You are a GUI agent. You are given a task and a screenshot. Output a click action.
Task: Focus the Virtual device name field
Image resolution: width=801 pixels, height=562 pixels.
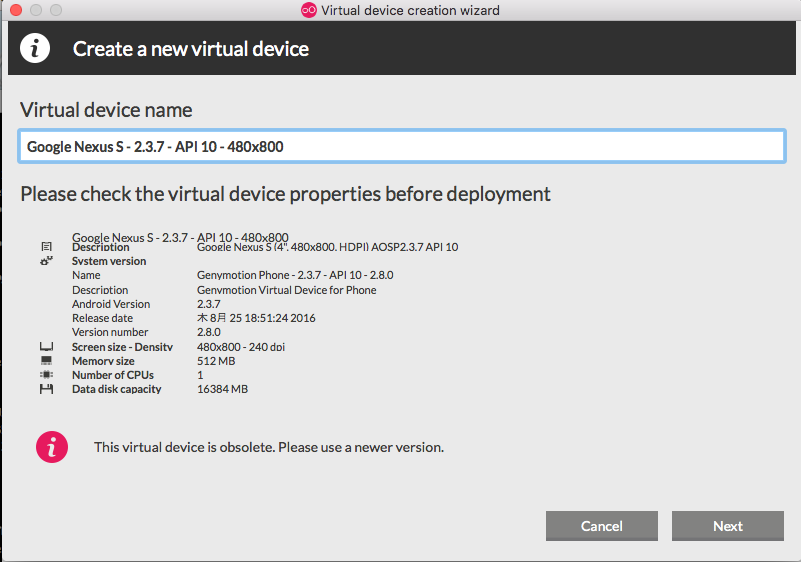pyautogui.click(x=402, y=147)
